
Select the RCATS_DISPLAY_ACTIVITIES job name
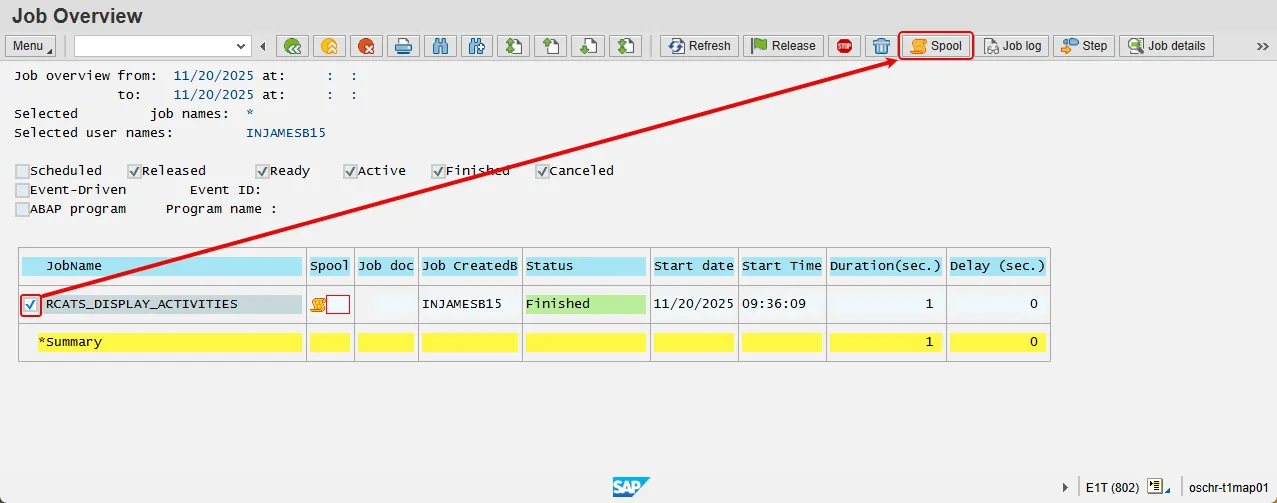[x=142, y=304]
